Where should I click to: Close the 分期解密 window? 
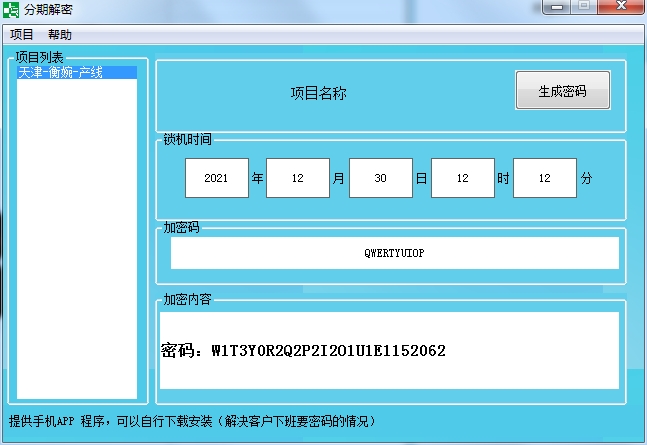tap(621, 7)
